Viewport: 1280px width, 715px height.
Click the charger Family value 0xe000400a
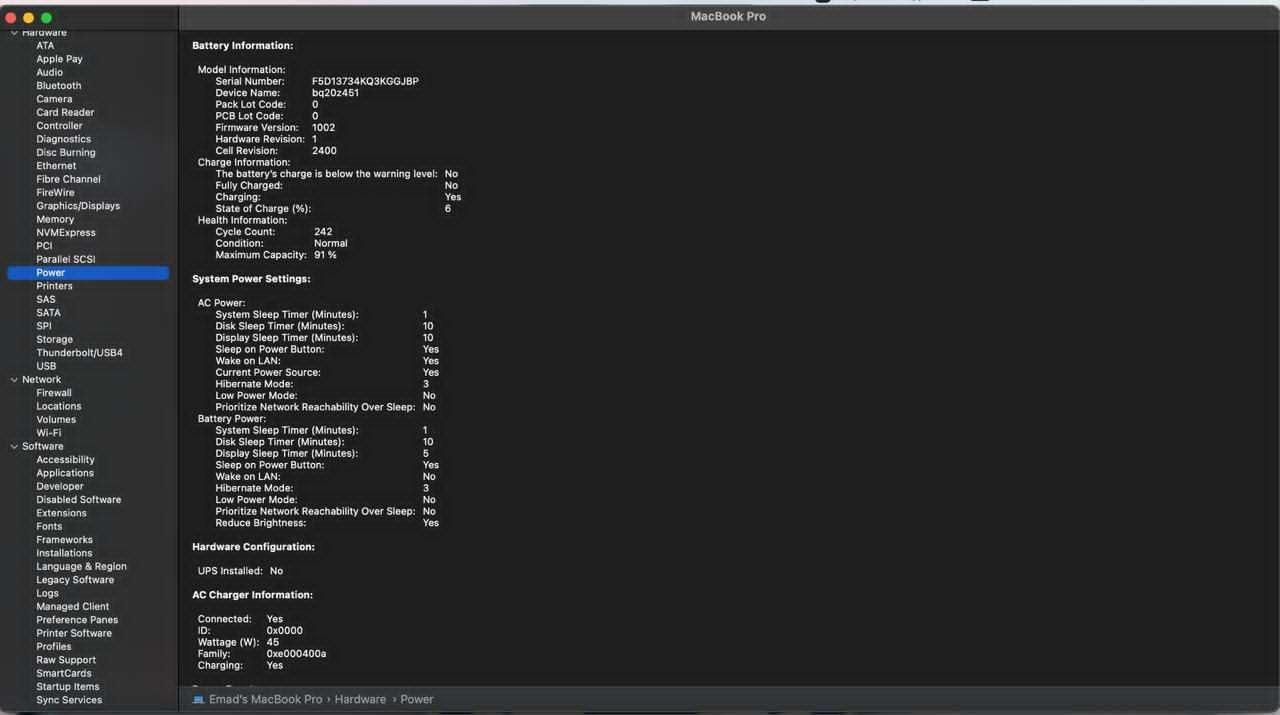296,654
